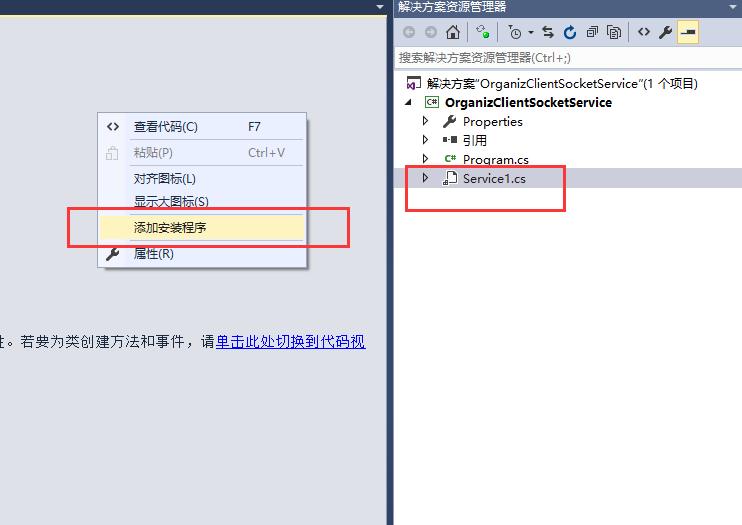Select Program.cs file

point(495,160)
